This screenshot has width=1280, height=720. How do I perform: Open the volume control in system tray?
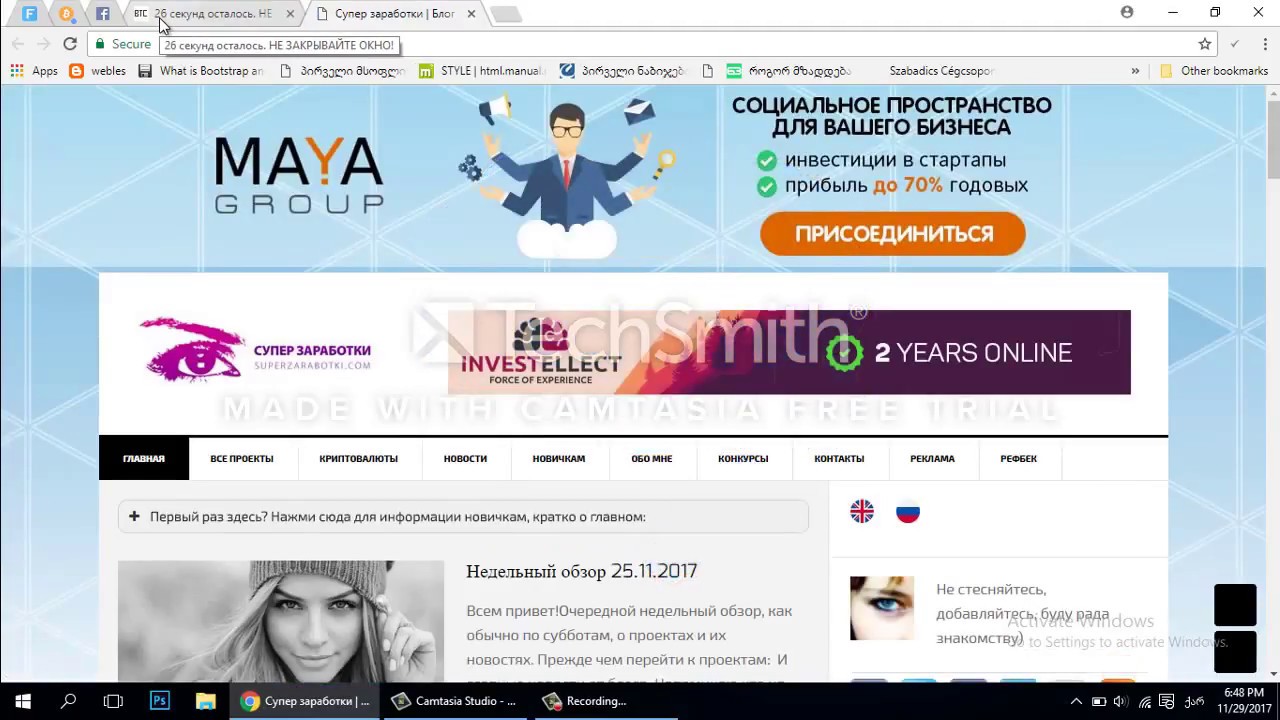click(1121, 702)
